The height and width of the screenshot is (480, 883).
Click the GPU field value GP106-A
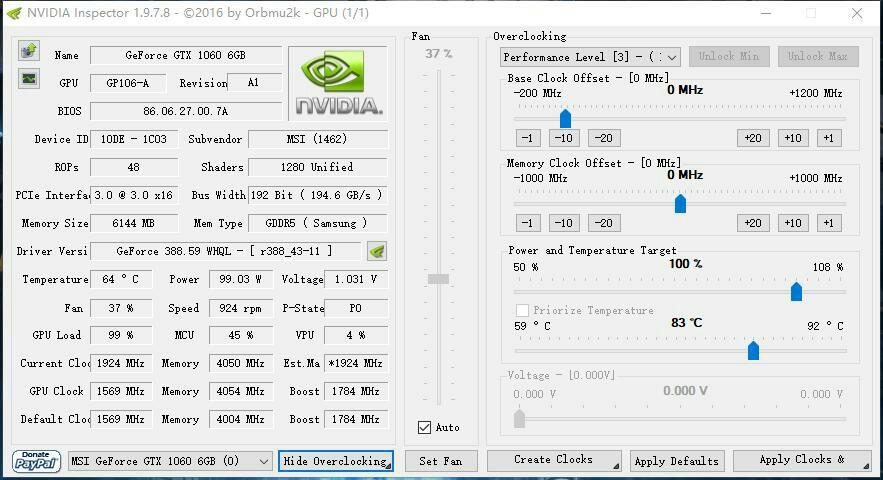tap(128, 83)
